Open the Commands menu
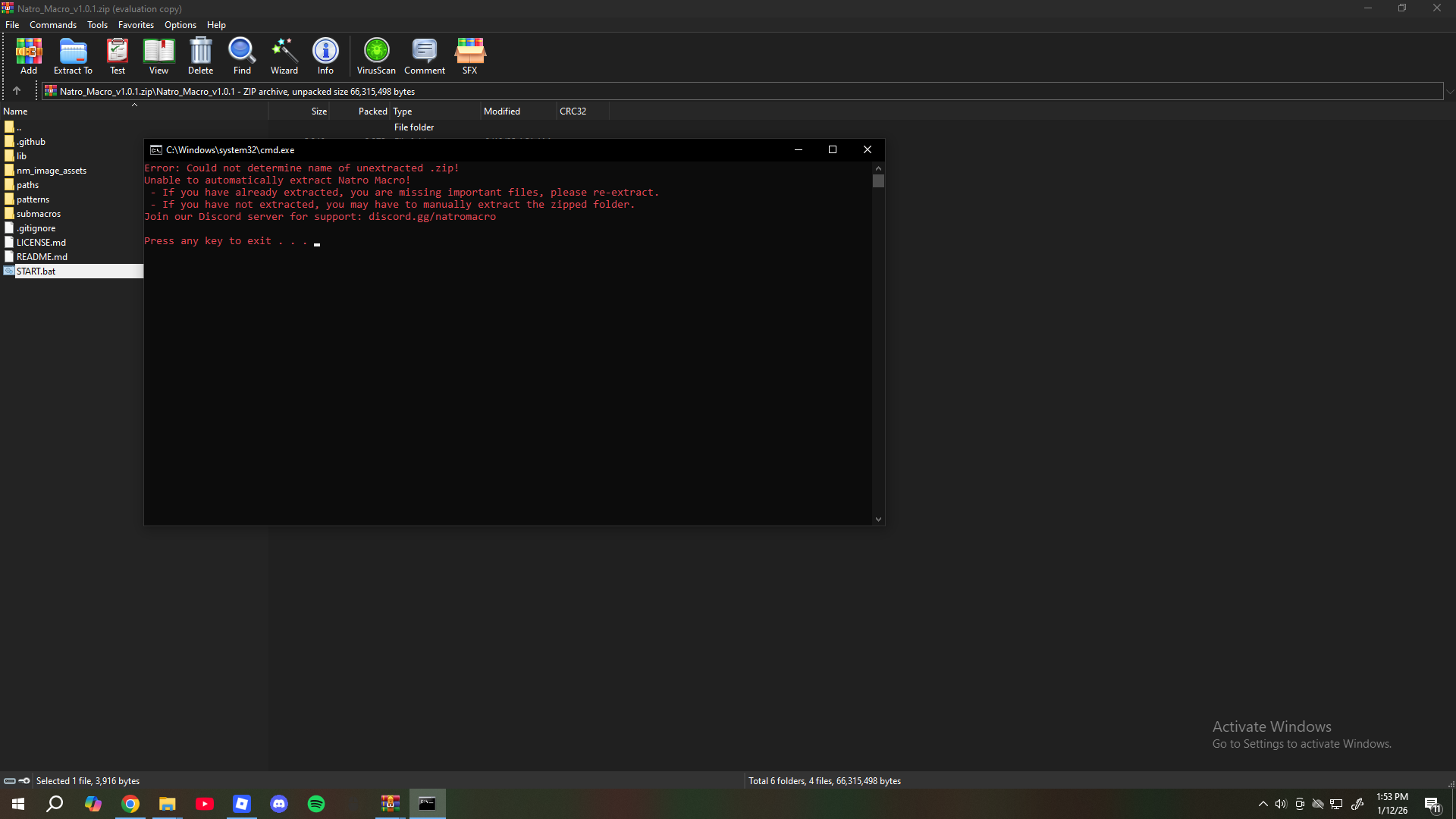The height and width of the screenshot is (819, 1456). [x=53, y=25]
